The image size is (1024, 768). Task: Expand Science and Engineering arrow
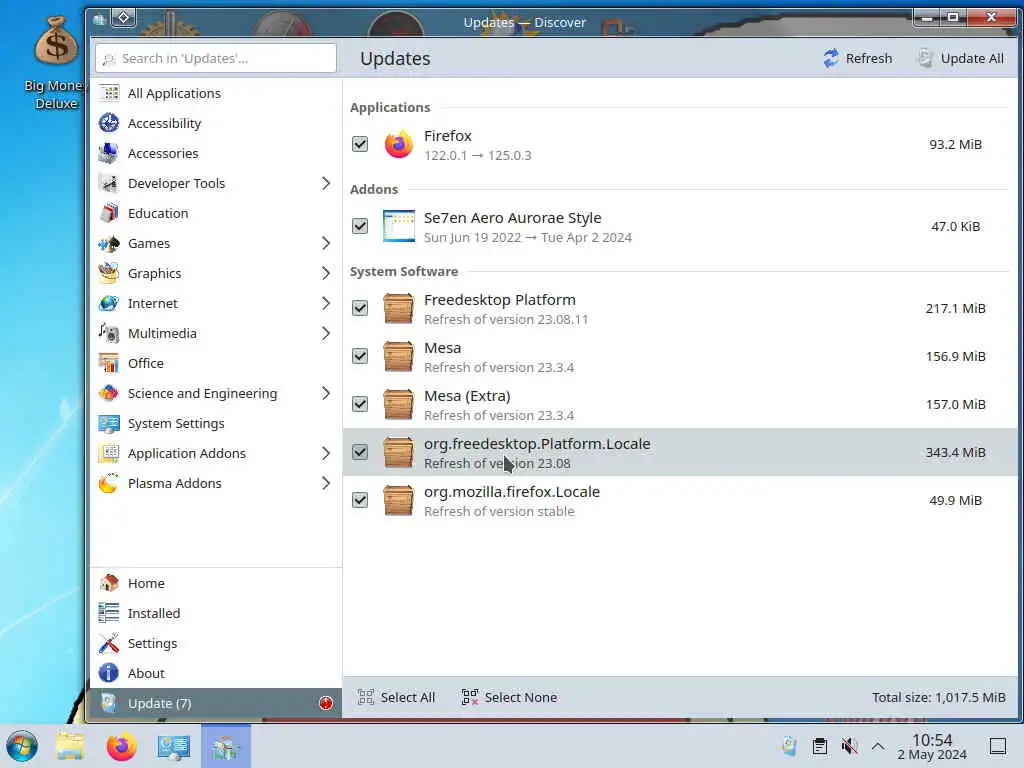[325, 393]
